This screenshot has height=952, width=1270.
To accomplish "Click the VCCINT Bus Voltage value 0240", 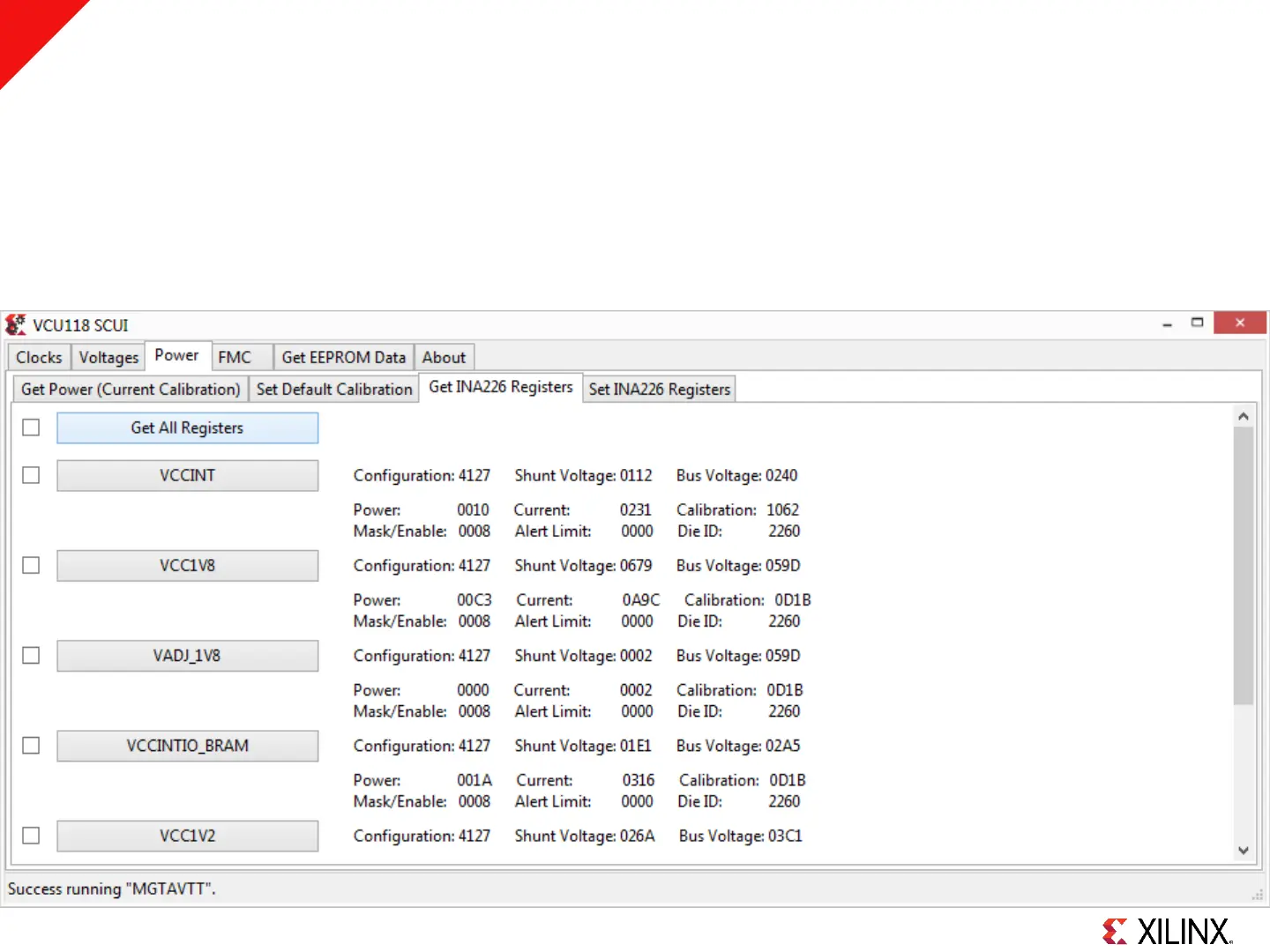I will pos(781,475).
